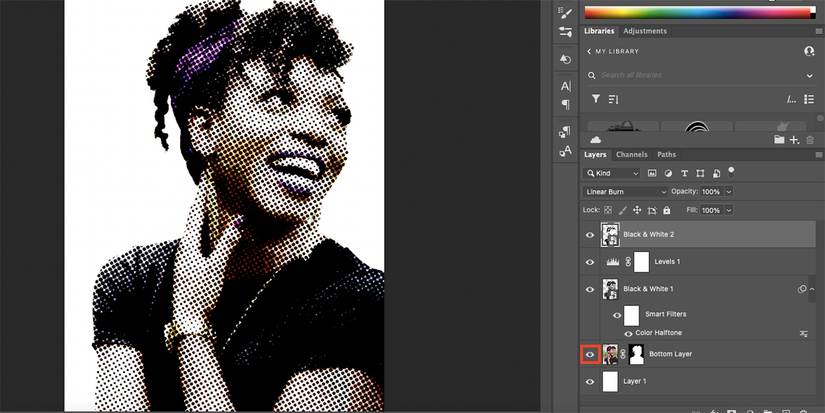Click the Opacity 100% value field
Image resolution: width=825 pixels, height=413 pixels.
pyautogui.click(x=712, y=192)
